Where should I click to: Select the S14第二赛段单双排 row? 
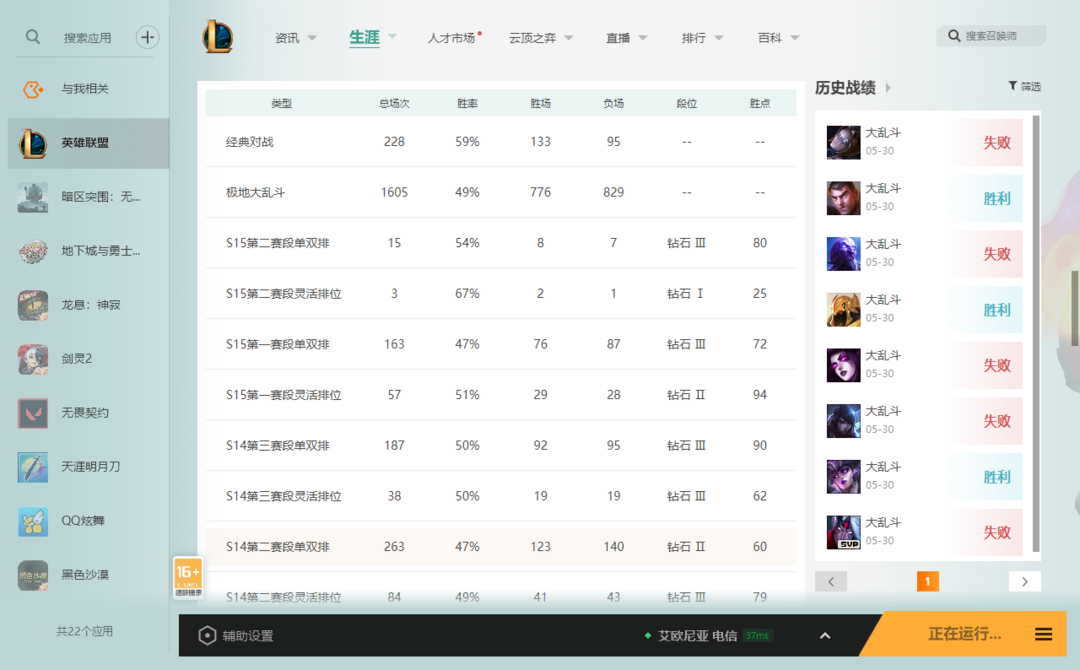[501, 547]
